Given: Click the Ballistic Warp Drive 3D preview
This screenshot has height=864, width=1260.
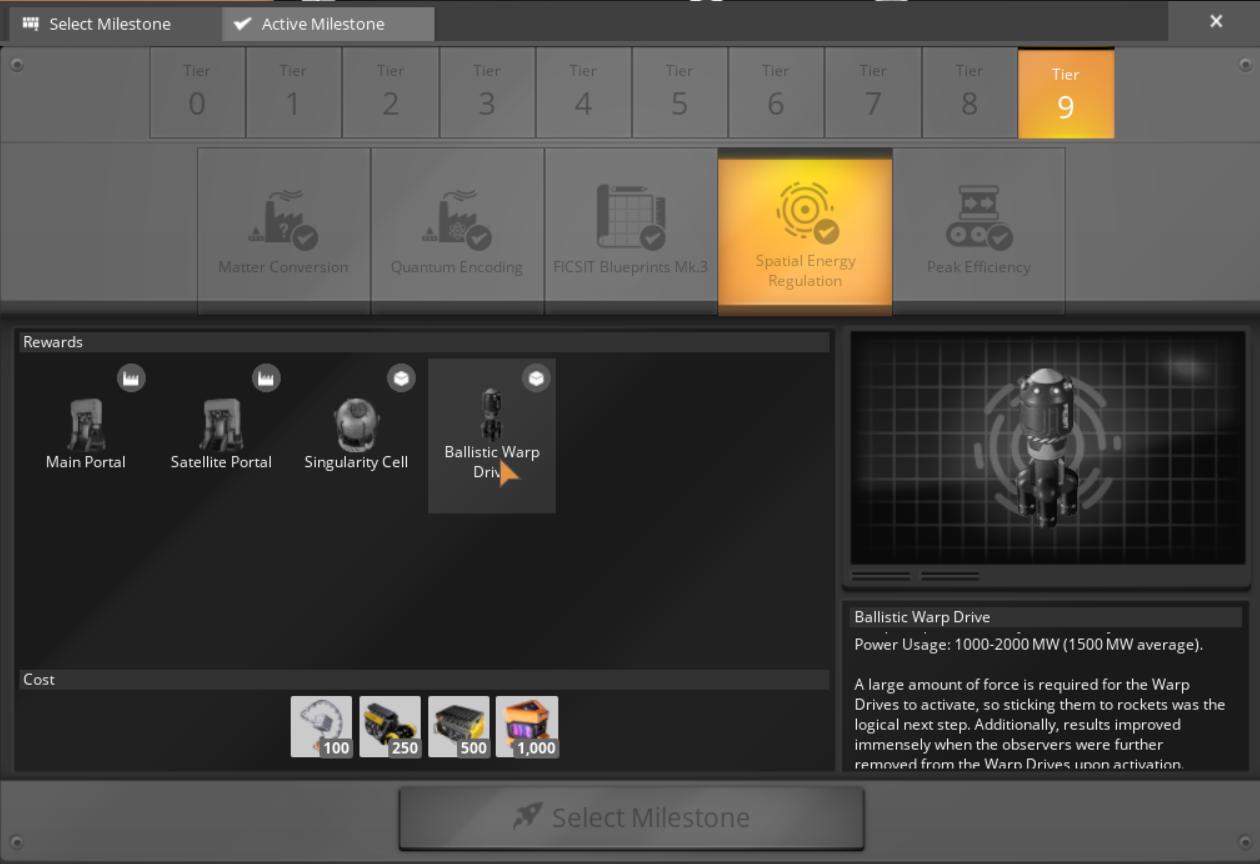Looking at the screenshot, I should pos(1047,448).
